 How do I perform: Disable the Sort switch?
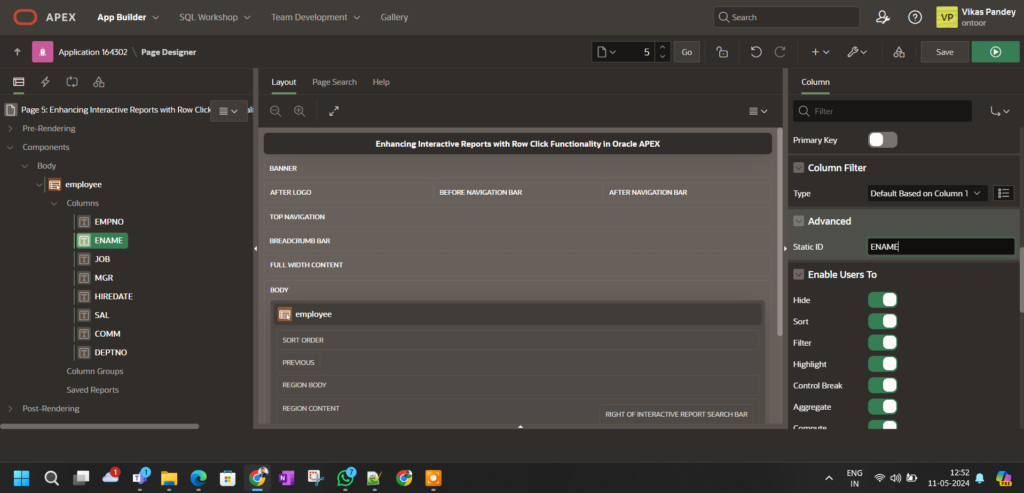click(882, 321)
